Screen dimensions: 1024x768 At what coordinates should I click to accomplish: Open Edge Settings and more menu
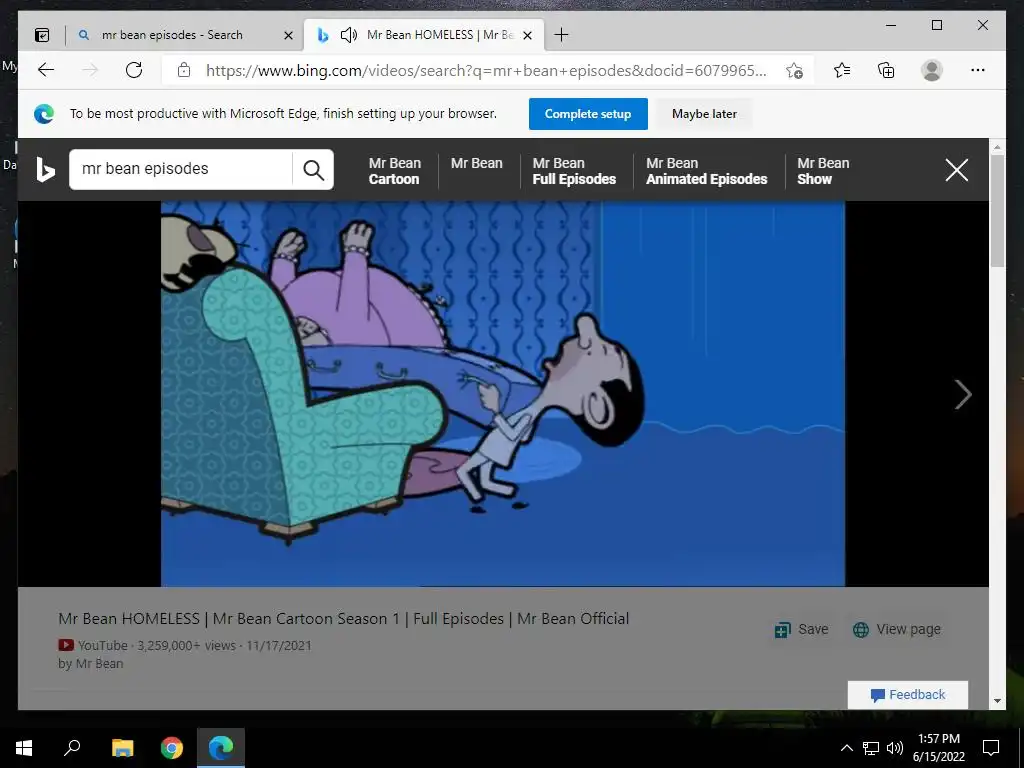click(978, 70)
